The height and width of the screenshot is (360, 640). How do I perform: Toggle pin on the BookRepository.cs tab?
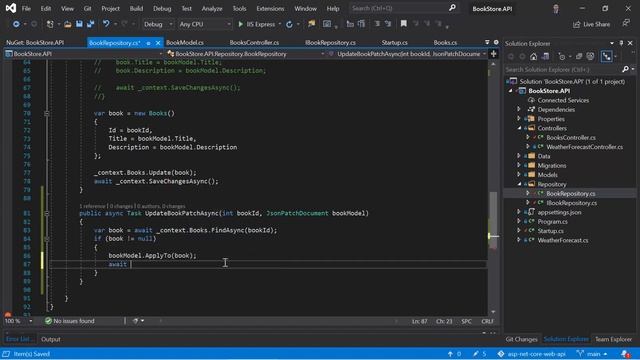(149, 43)
